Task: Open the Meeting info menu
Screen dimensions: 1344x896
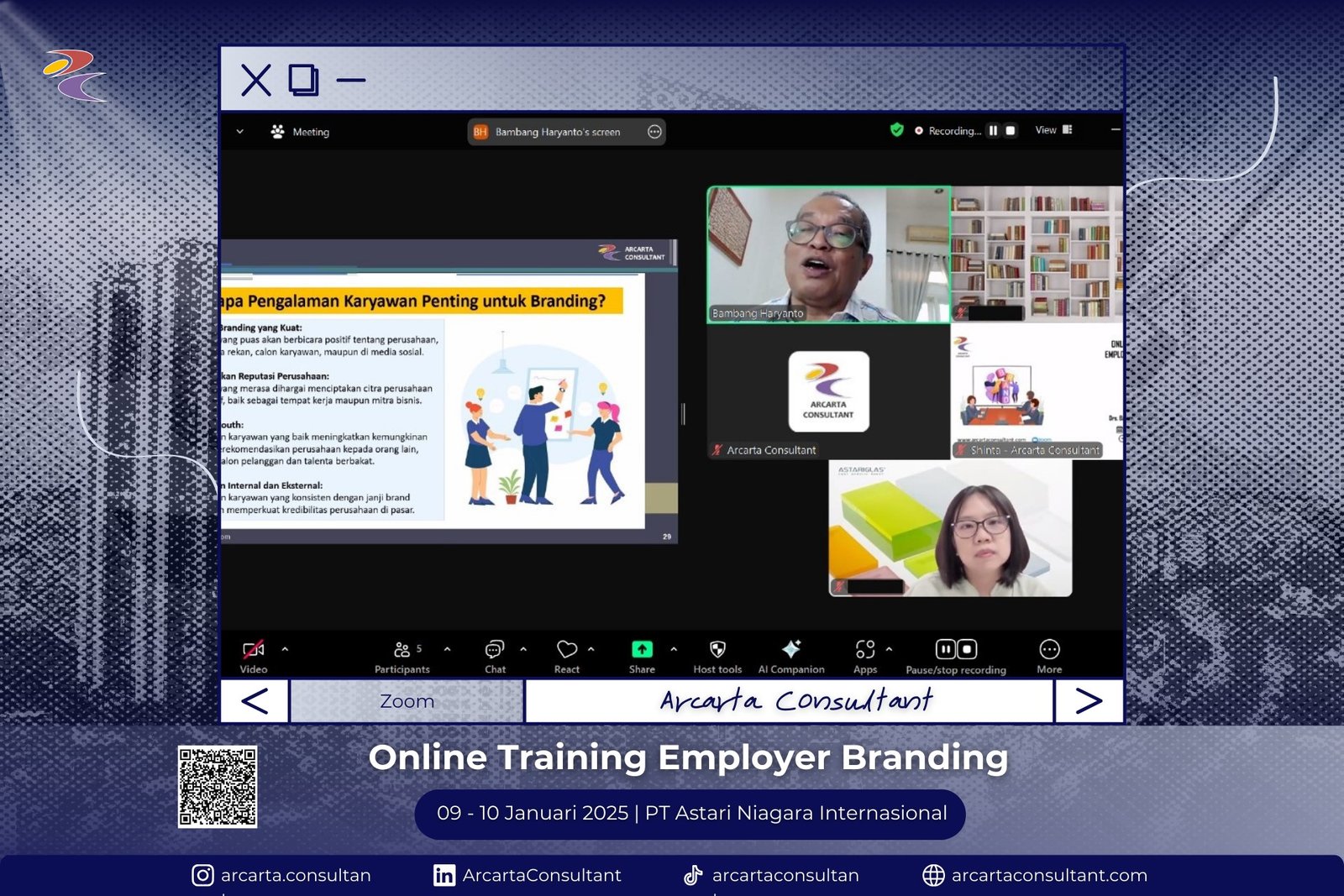Action: click(x=300, y=132)
